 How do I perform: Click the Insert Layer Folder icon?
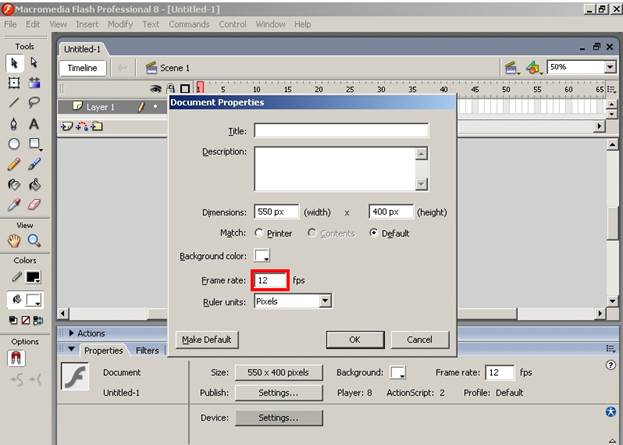(97, 127)
